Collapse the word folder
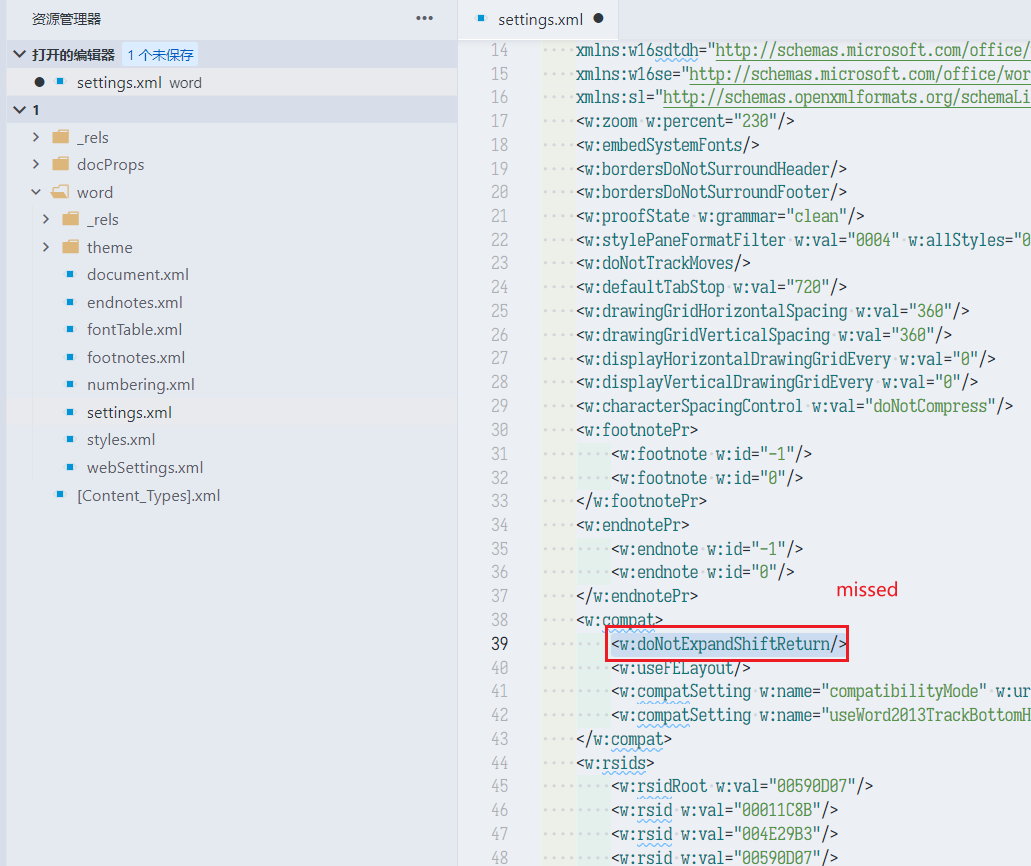The image size is (1031, 866). click(36, 191)
